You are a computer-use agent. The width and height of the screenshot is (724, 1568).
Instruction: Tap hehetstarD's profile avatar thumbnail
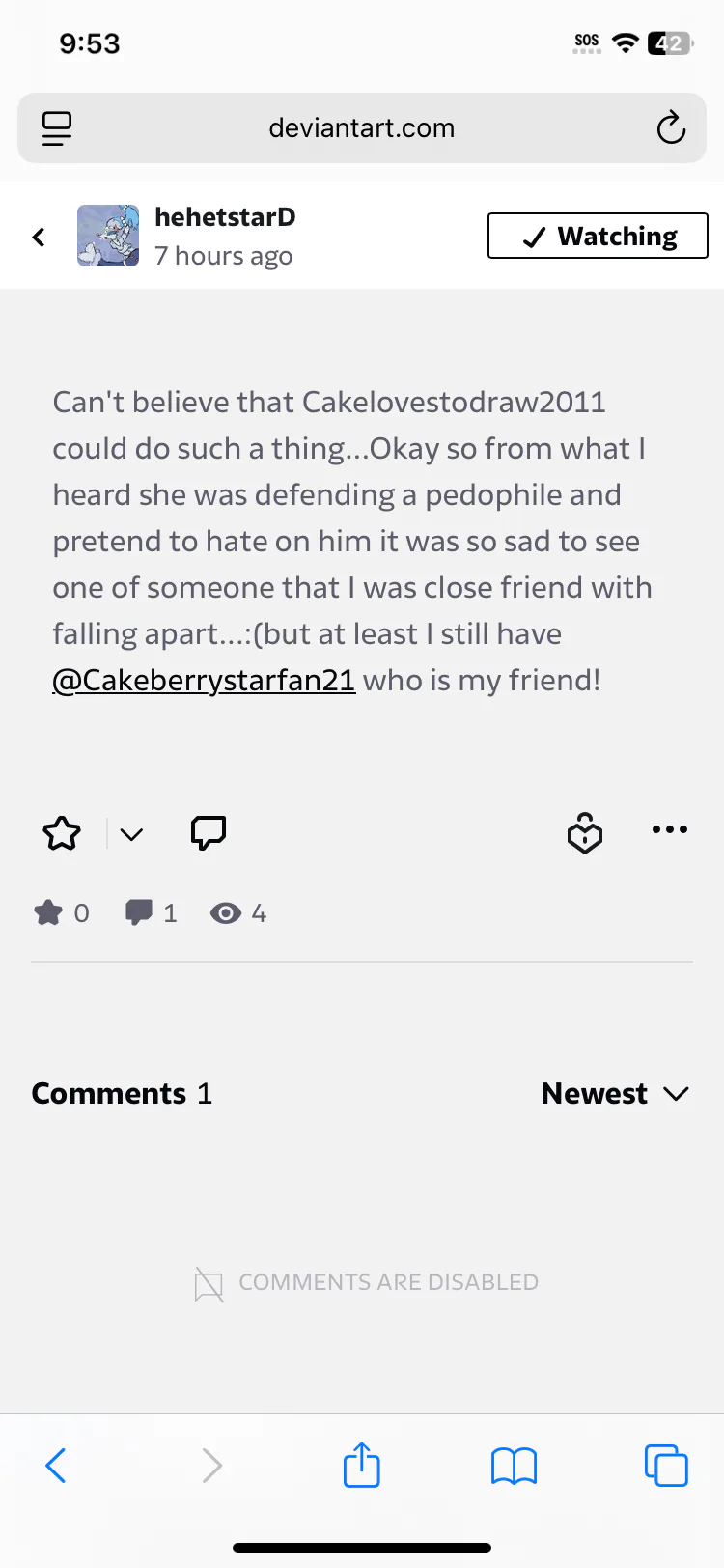coord(108,236)
